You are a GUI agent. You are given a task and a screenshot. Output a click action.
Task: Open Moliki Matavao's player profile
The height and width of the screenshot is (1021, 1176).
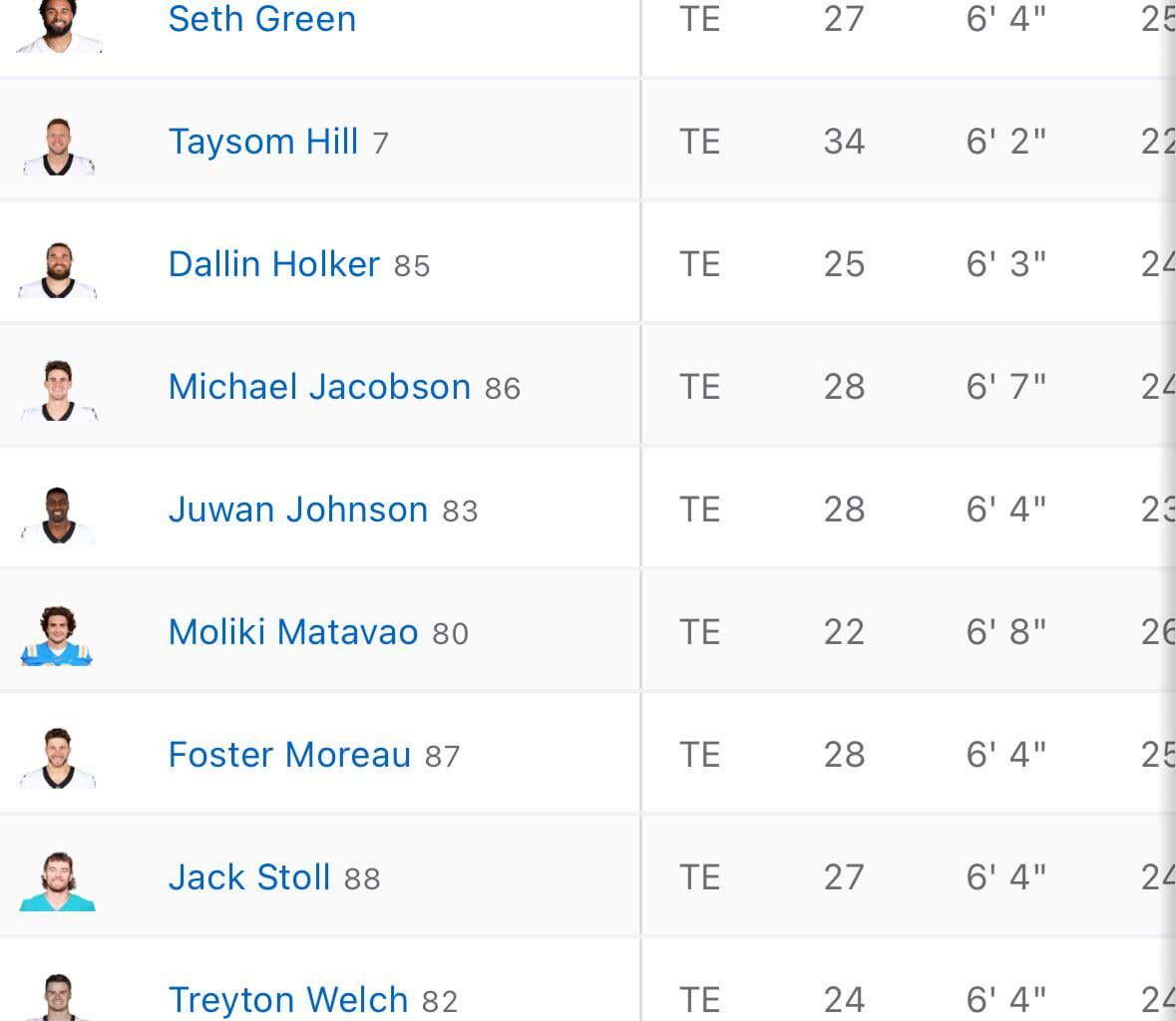pyautogui.click(x=292, y=631)
